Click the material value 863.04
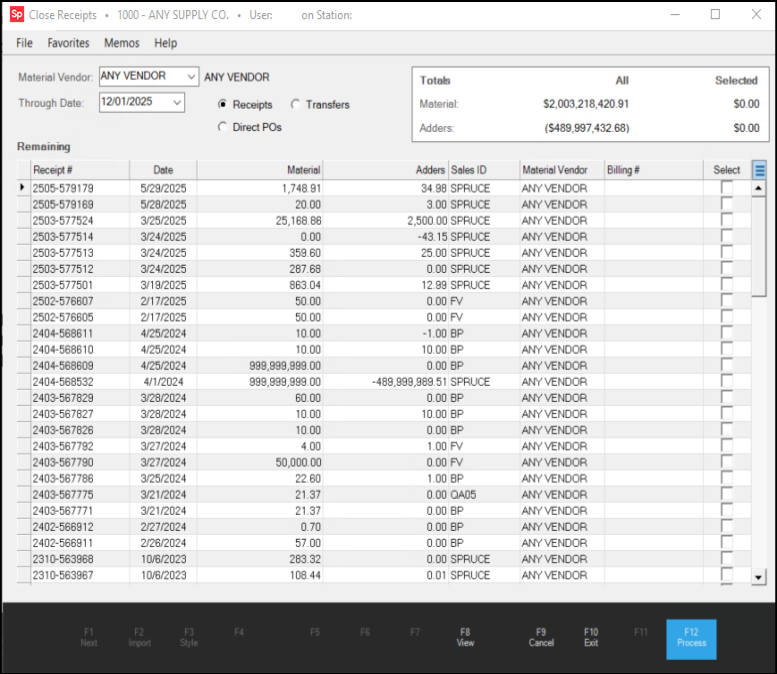 [x=305, y=285]
